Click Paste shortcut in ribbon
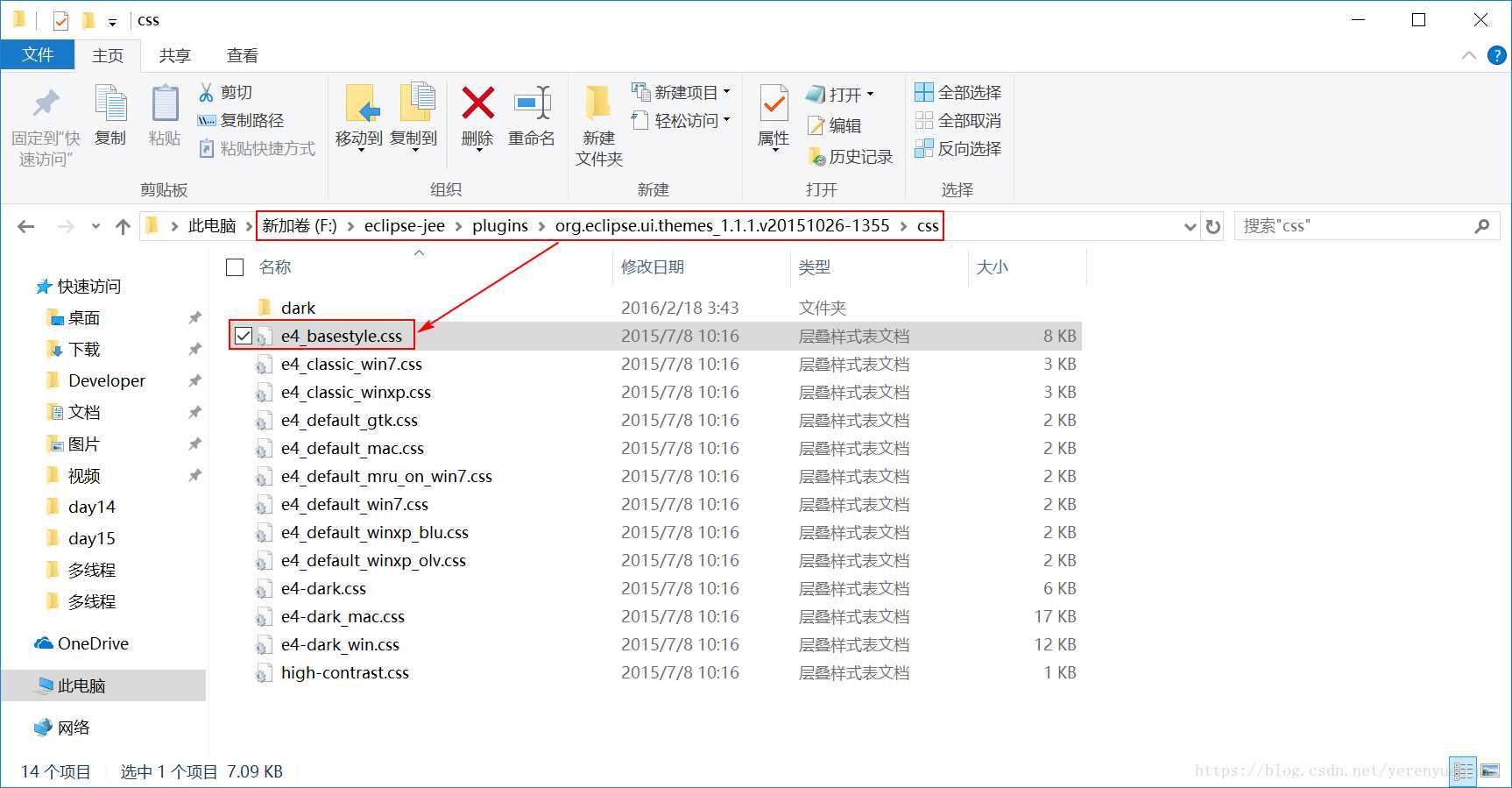Image resolution: width=1512 pixels, height=788 pixels. (x=257, y=148)
